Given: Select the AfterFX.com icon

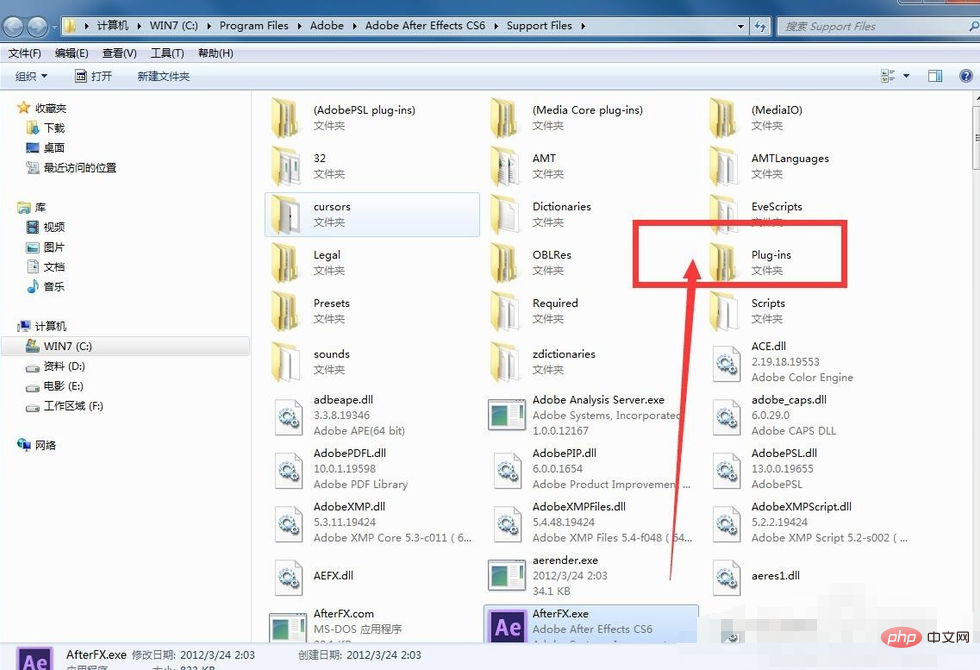Looking at the screenshot, I should click(288, 628).
